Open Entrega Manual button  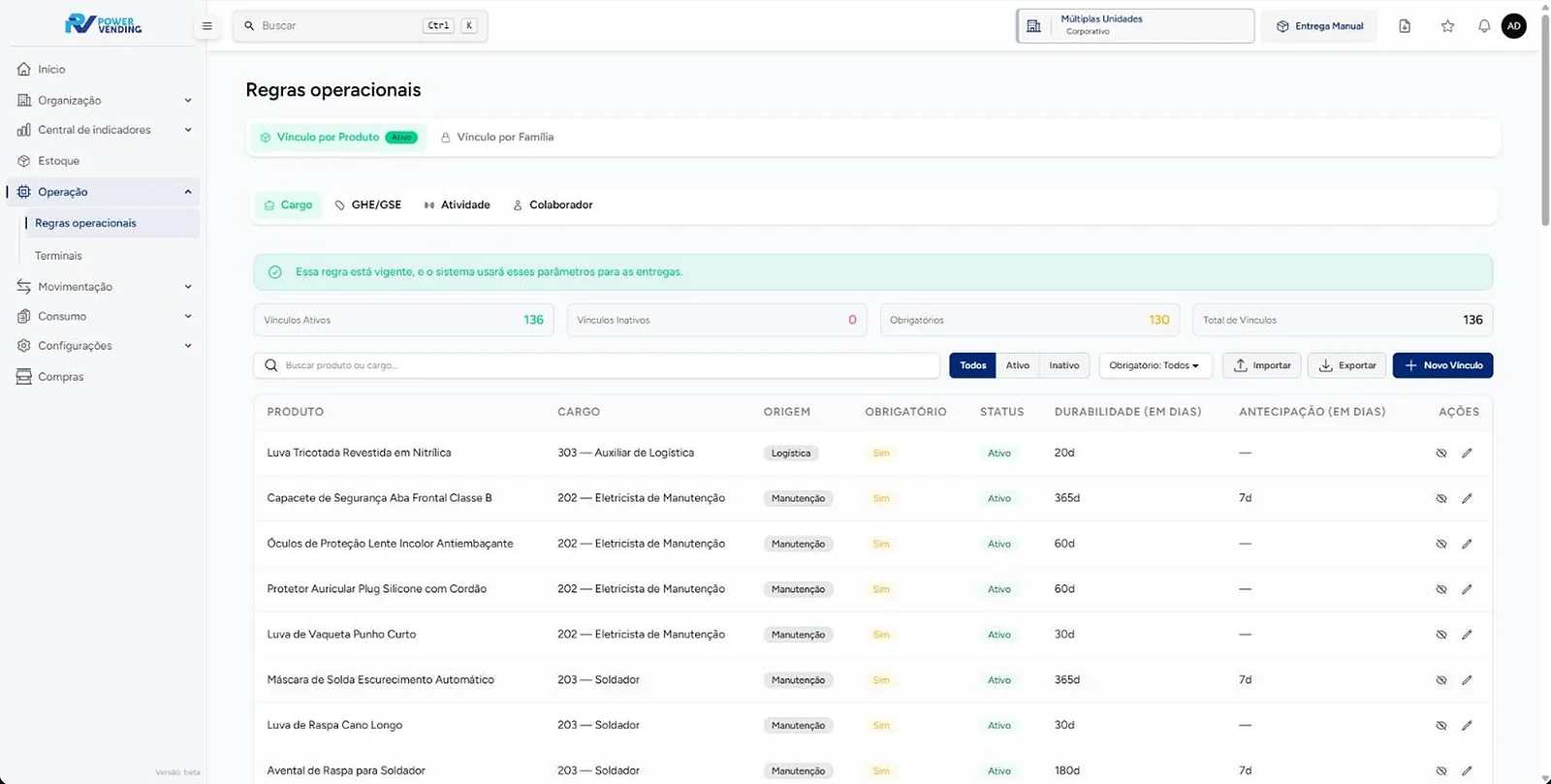[x=1319, y=26]
